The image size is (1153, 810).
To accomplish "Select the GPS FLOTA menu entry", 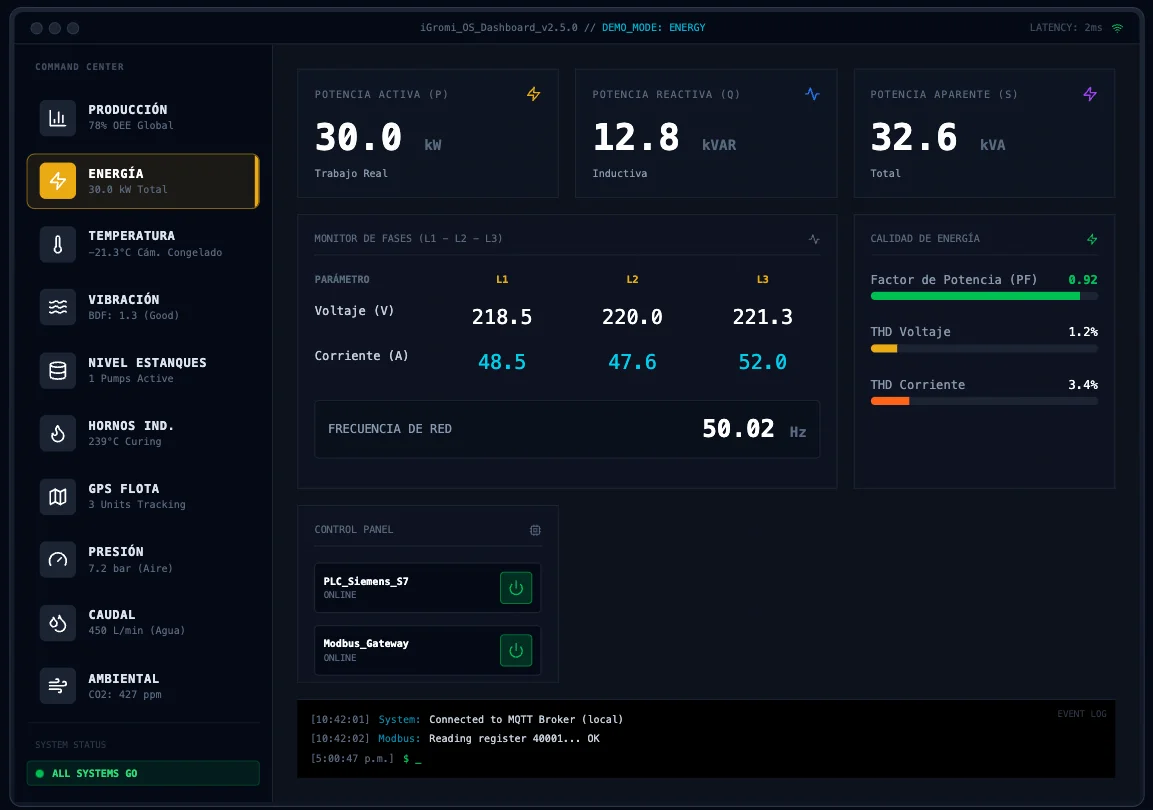I will coord(143,496).
